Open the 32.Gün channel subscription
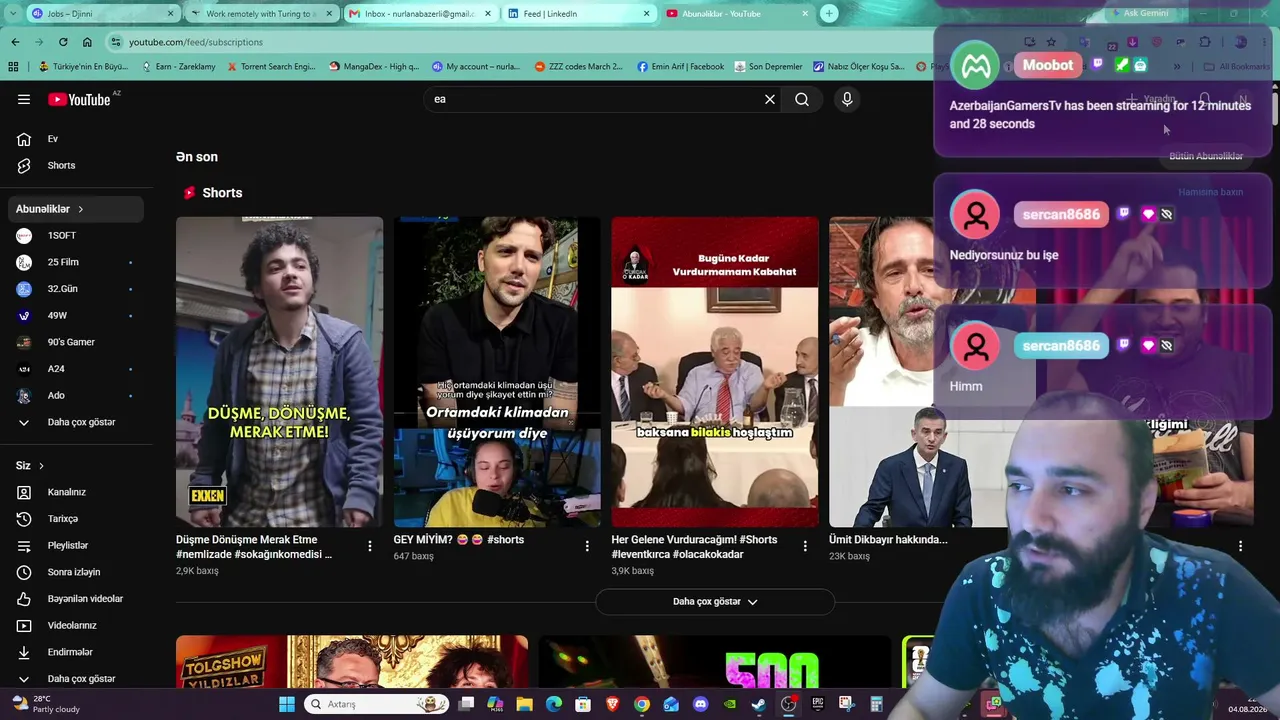 click(76, 289)
